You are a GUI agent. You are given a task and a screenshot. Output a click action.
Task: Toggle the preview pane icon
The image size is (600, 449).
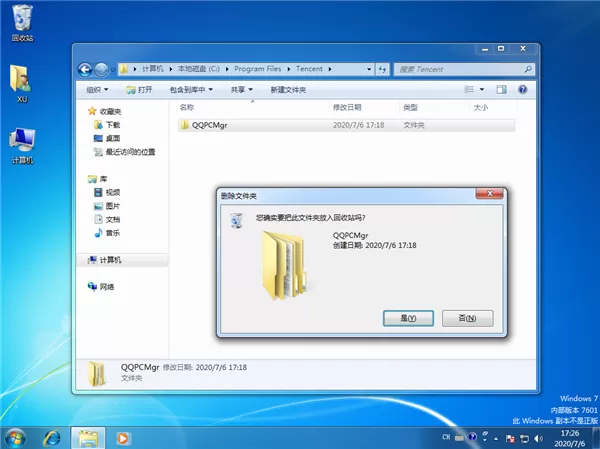pos(501,90)
